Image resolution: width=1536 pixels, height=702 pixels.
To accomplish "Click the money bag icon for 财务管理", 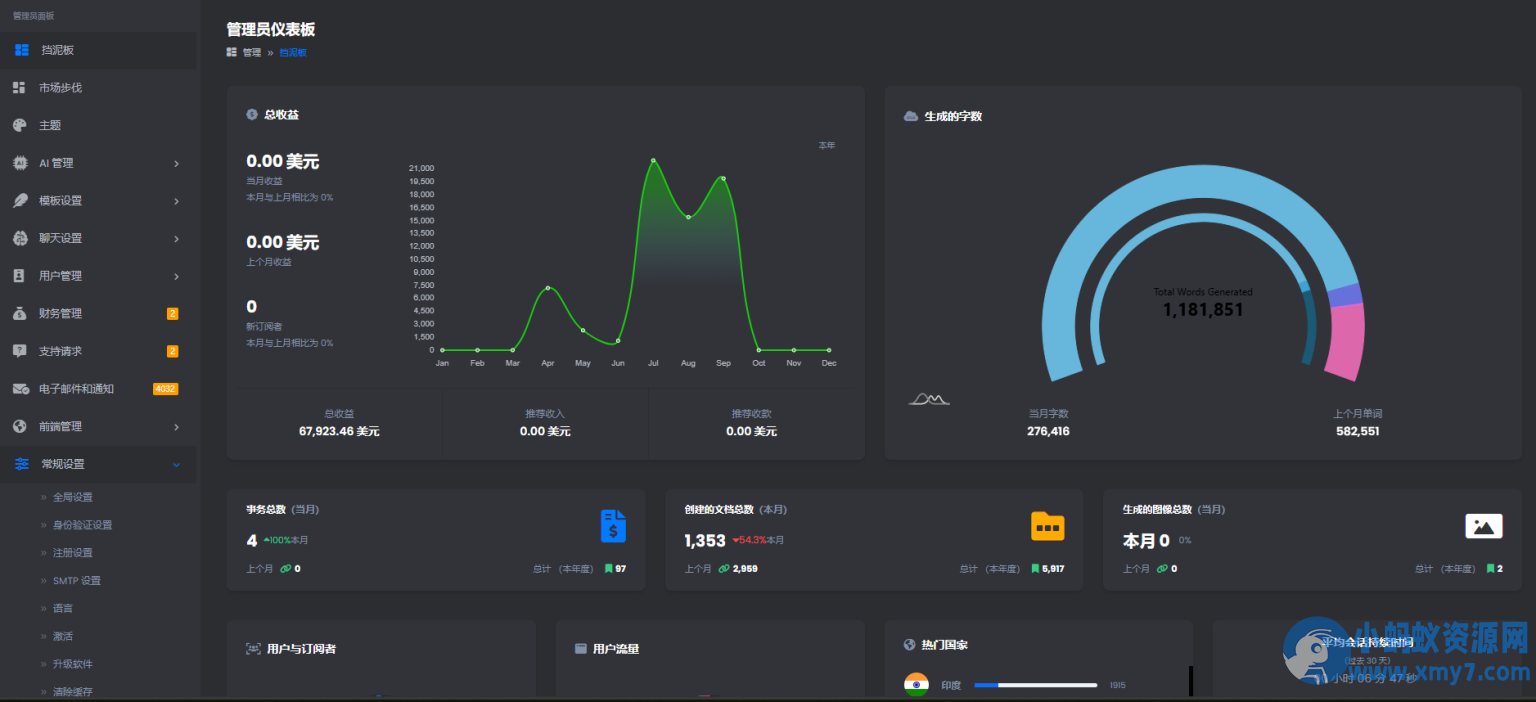I will pyautogui.click(x=19, y=313).
